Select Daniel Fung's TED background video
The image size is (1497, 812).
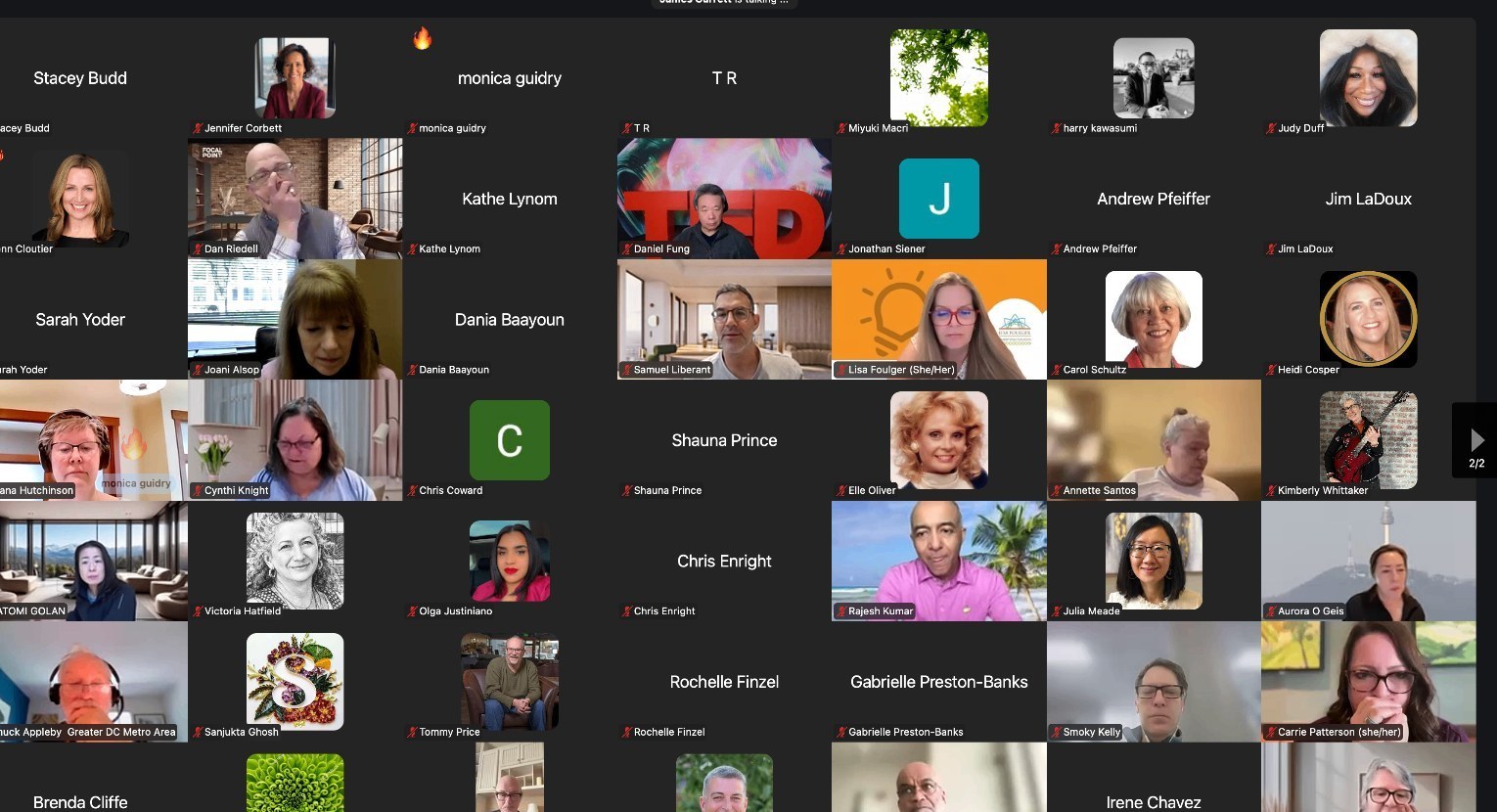click(724, 199)
